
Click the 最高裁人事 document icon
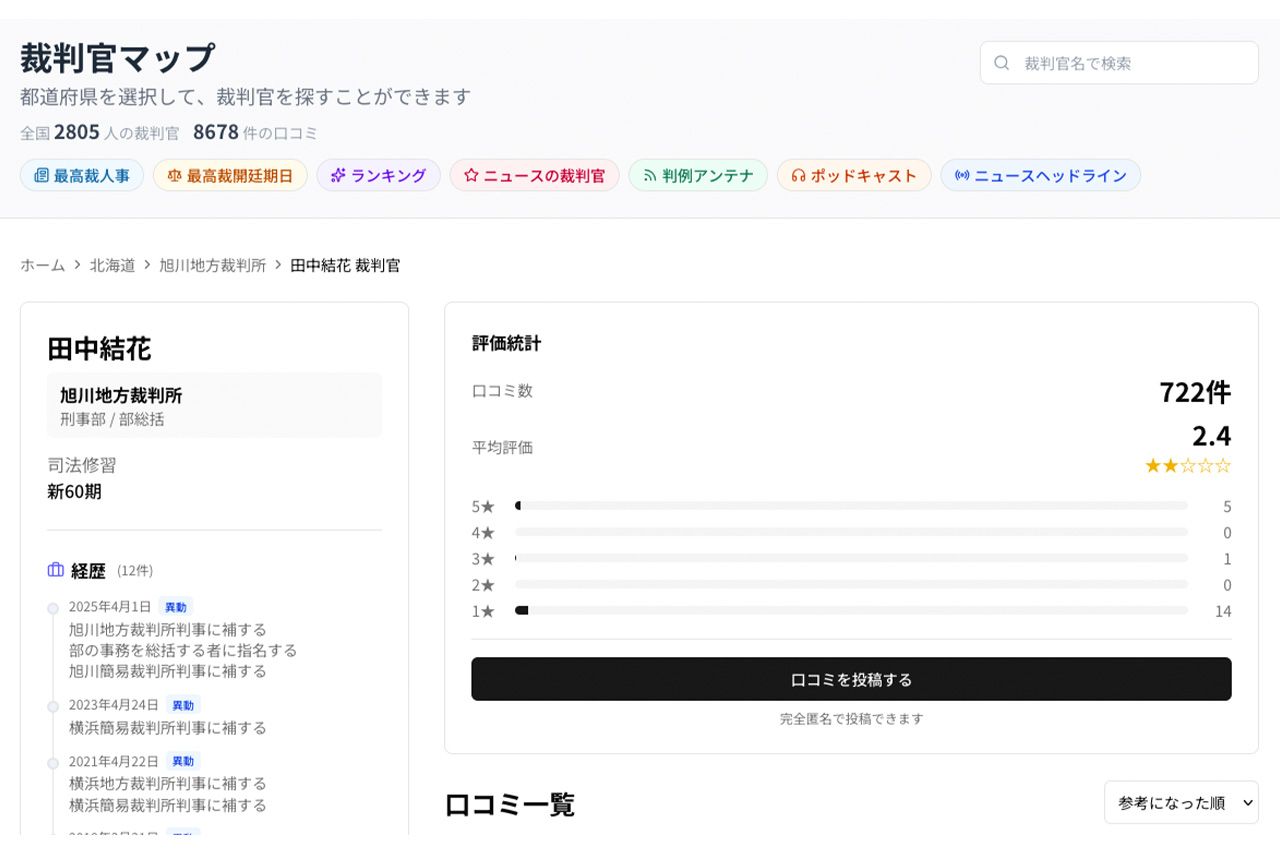coord(41,175)
